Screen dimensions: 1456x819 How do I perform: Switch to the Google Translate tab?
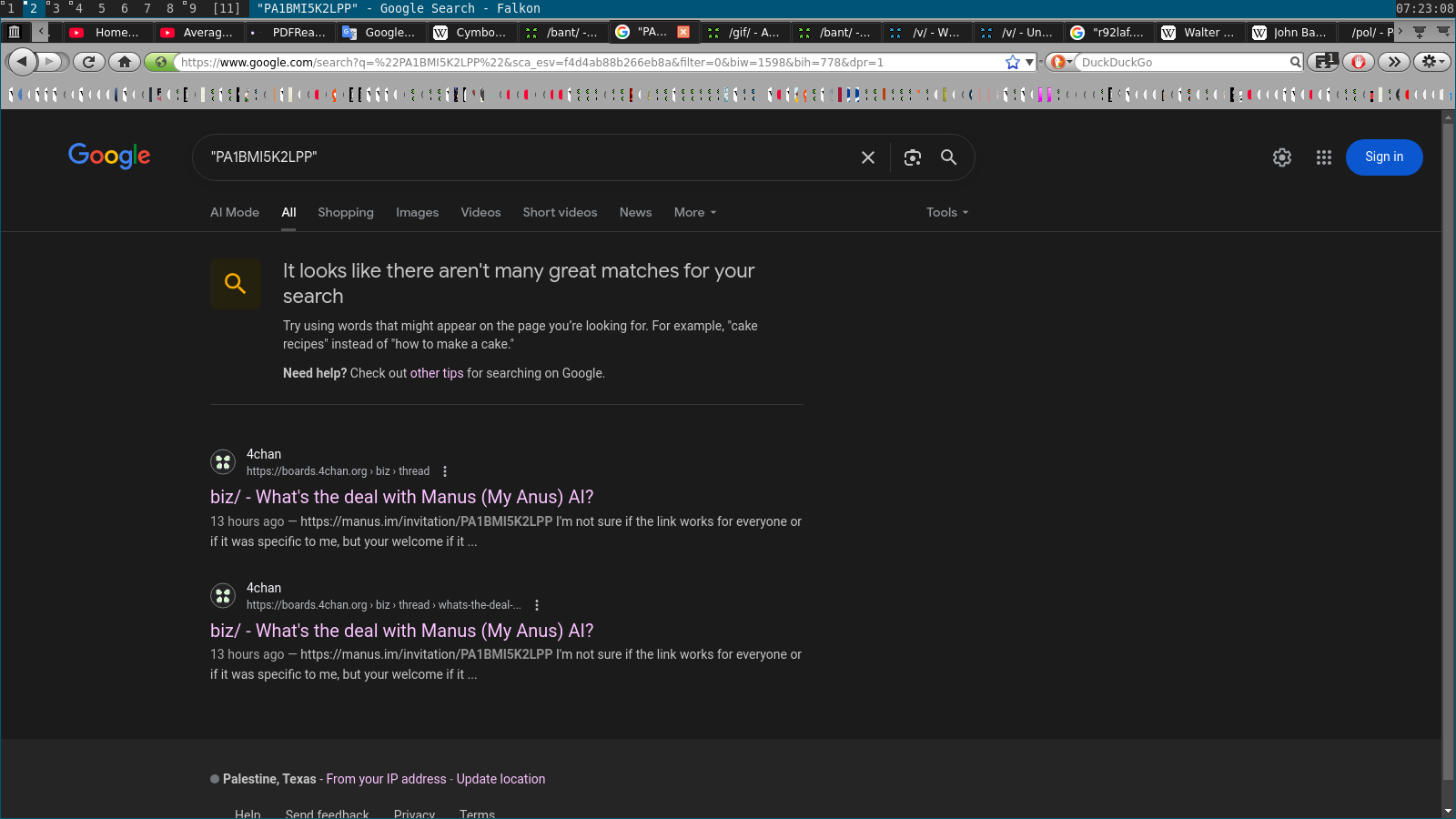(x=380, y=32)
